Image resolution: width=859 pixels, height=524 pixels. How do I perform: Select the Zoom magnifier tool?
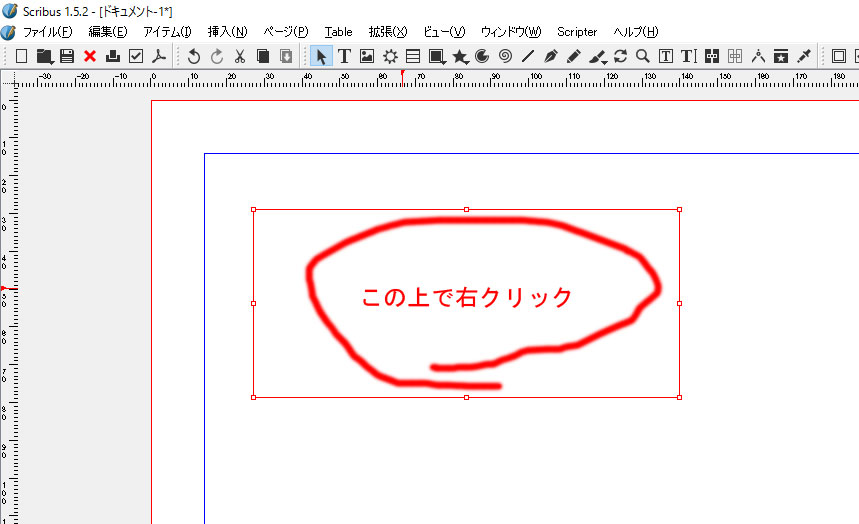pyautogui.click(x=643, y=56)
